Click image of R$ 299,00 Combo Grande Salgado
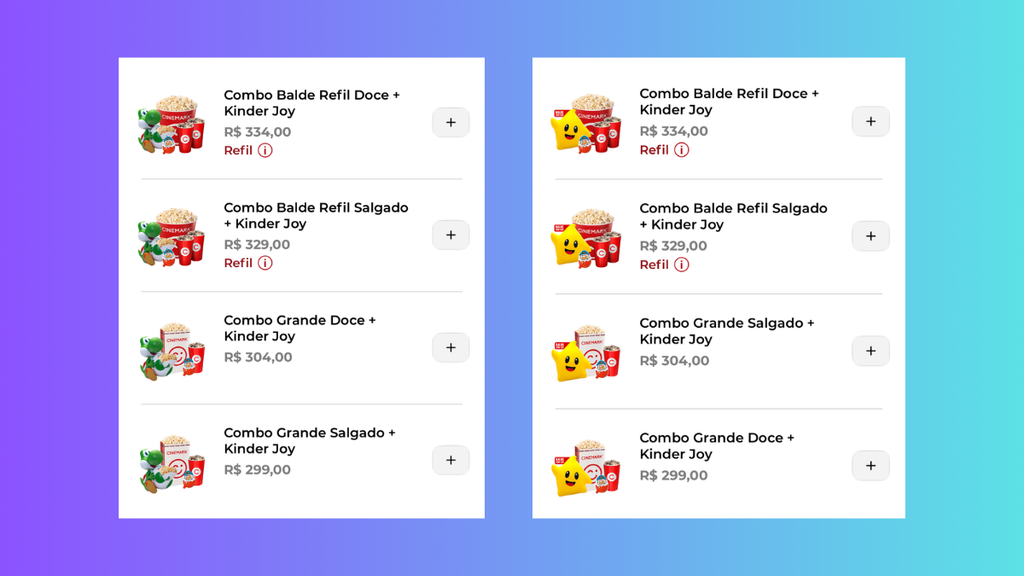This screenshot has height=576, width=1024. pyautogui.click(x=171, y=462)
